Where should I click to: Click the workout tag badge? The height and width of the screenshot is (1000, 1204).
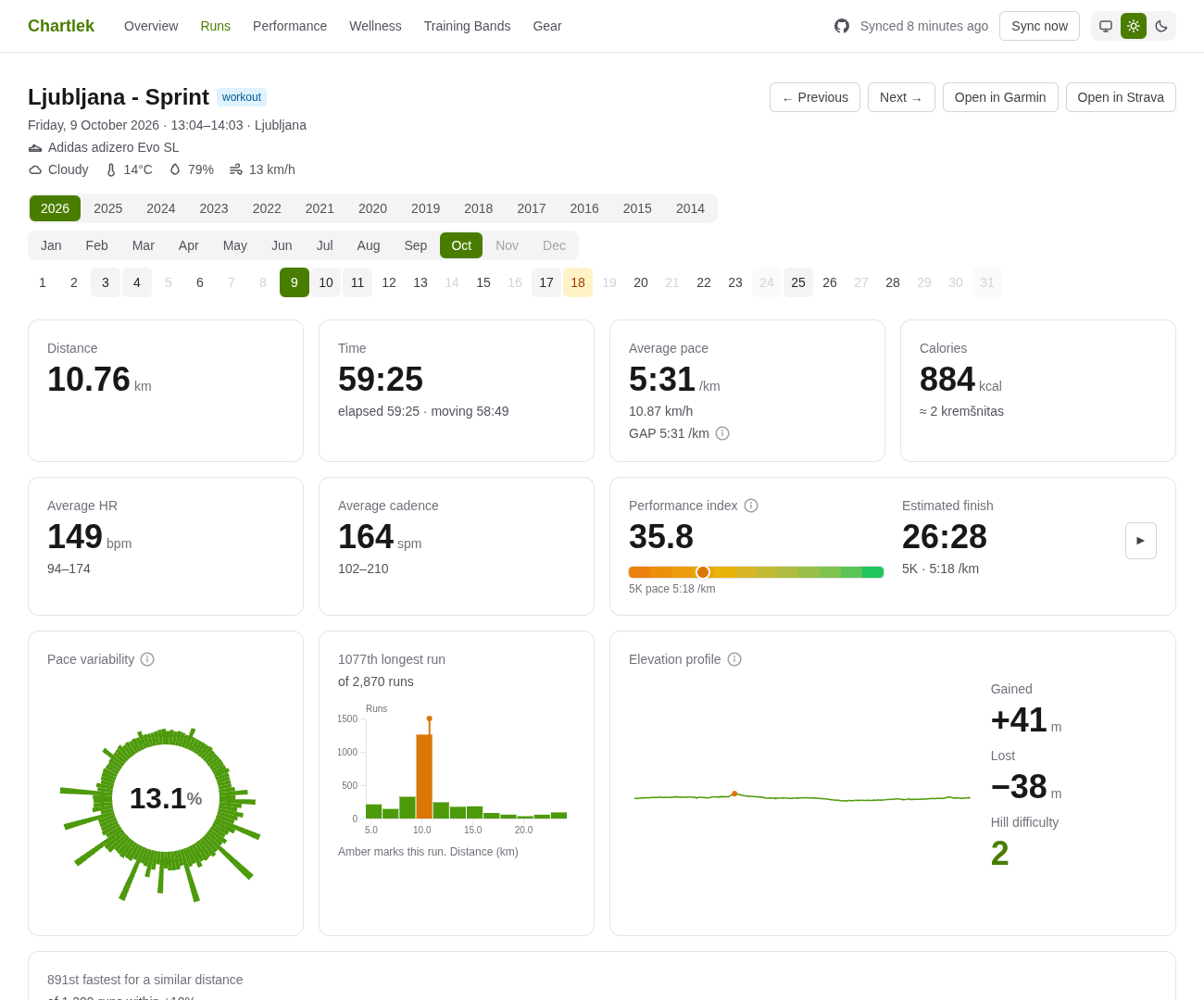point(242,97)
